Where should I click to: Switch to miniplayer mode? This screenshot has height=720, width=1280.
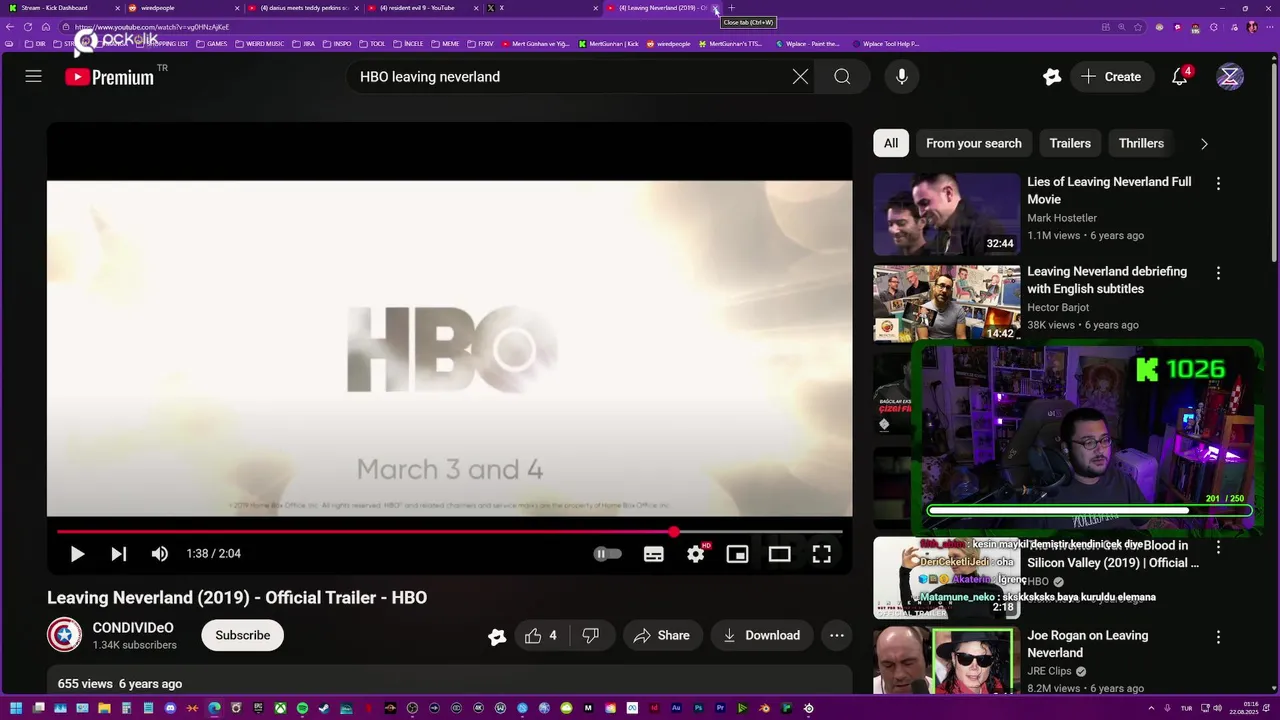point(737,554)
